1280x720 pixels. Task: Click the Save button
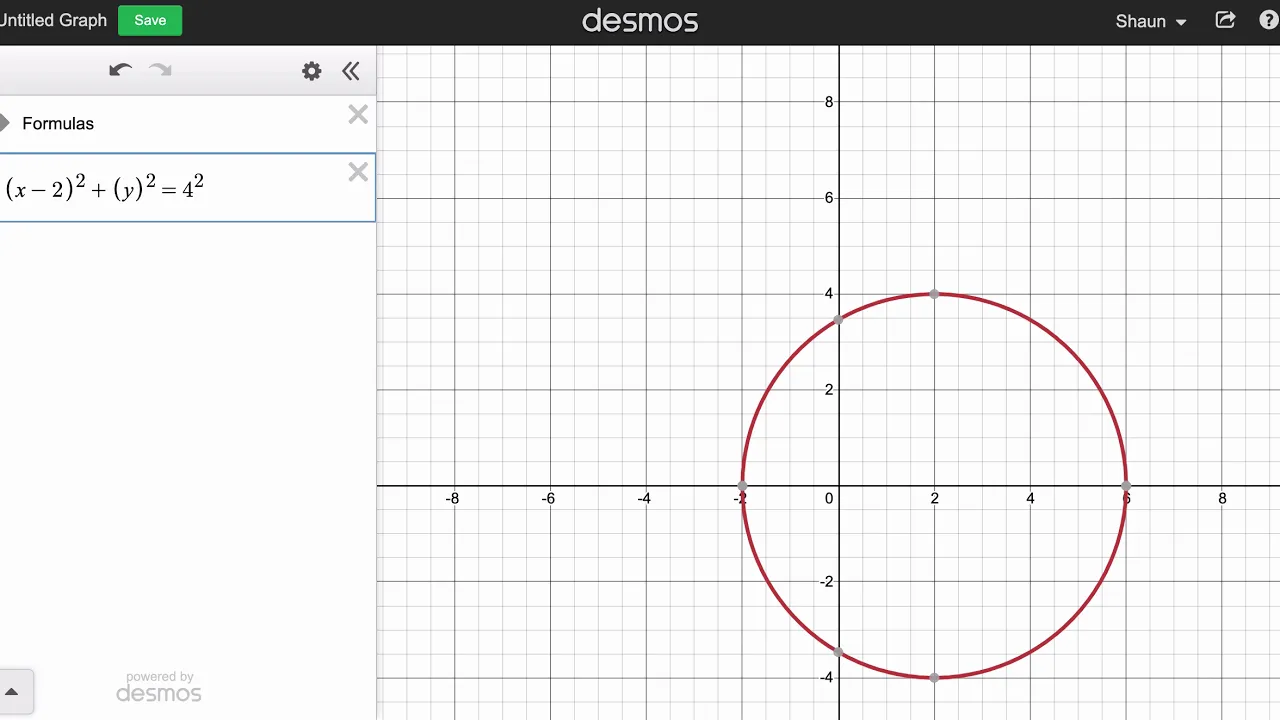pos(150,20)
